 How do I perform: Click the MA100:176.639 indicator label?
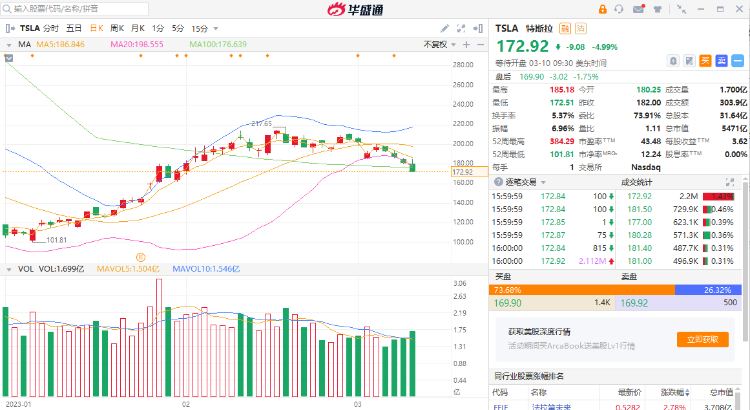[218, 44]
